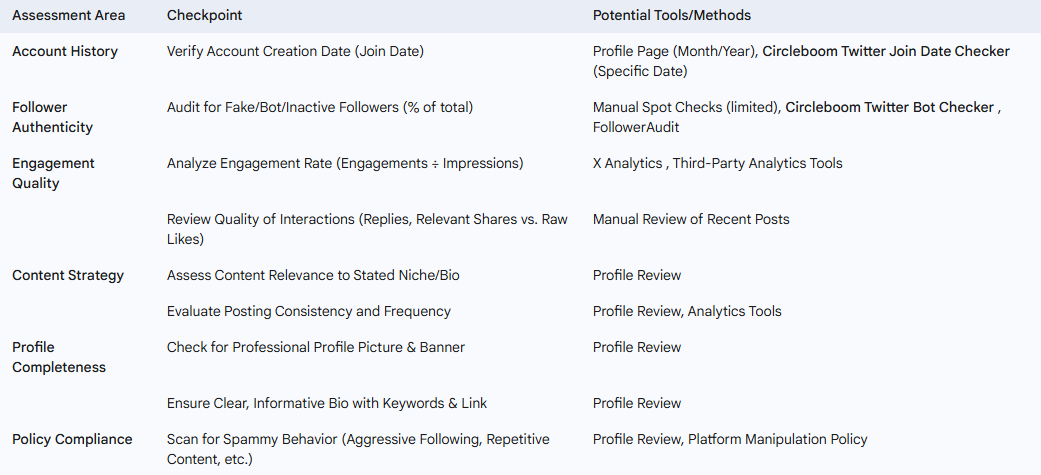Viewport: 1041px width, 475px height.
Task: Click the Checkpoint column header
Action: (x=204, y=15)
